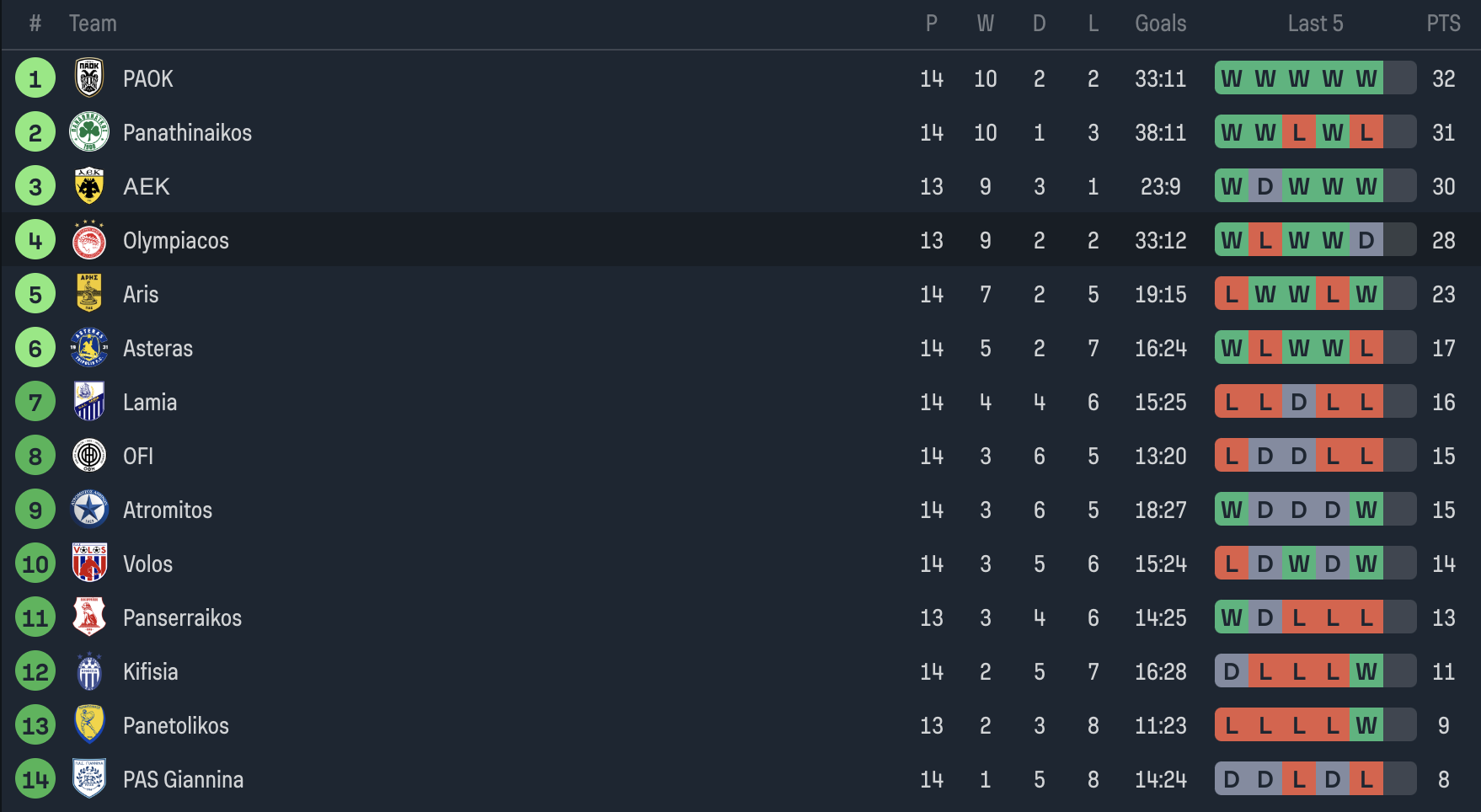
Task: Open the AEK eagle crest icon
Action: (89, 186)
